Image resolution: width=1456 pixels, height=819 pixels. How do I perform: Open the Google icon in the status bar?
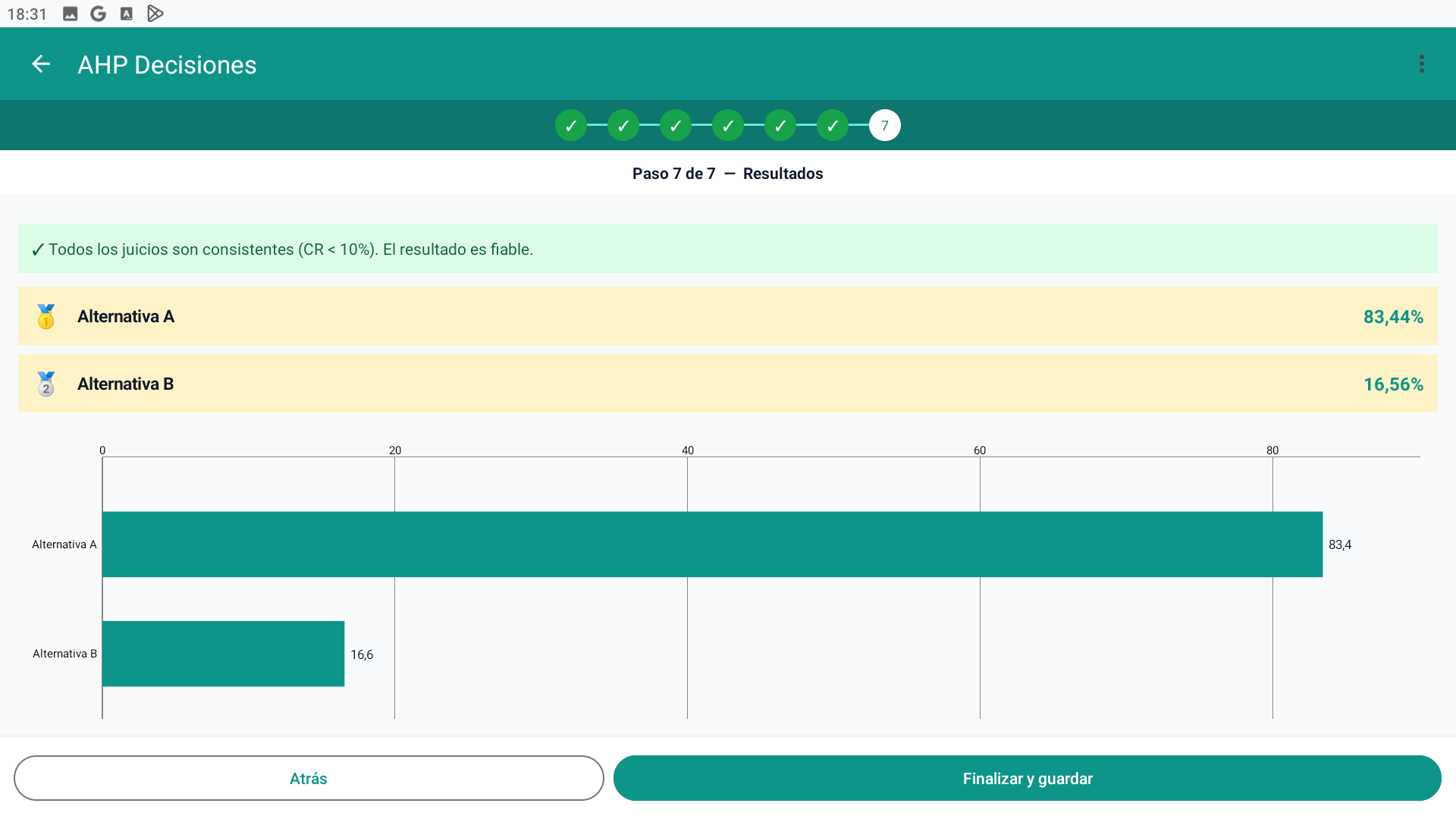[98, 14]
